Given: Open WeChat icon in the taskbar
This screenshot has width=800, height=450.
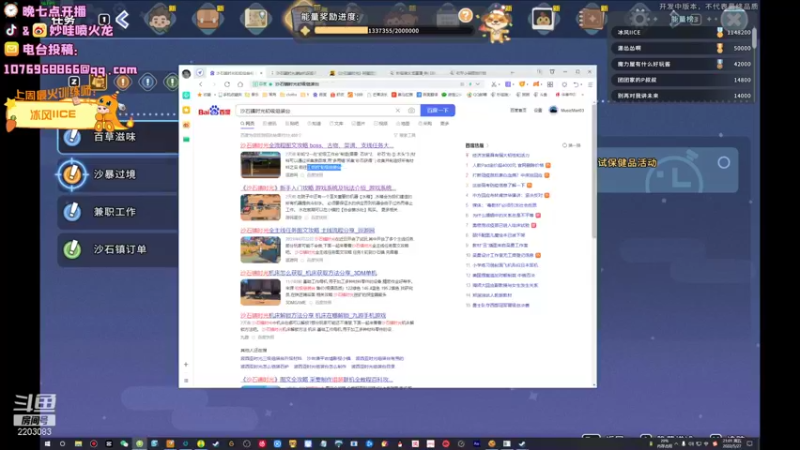Looking at the screenshot, I should tap(124, 444).
